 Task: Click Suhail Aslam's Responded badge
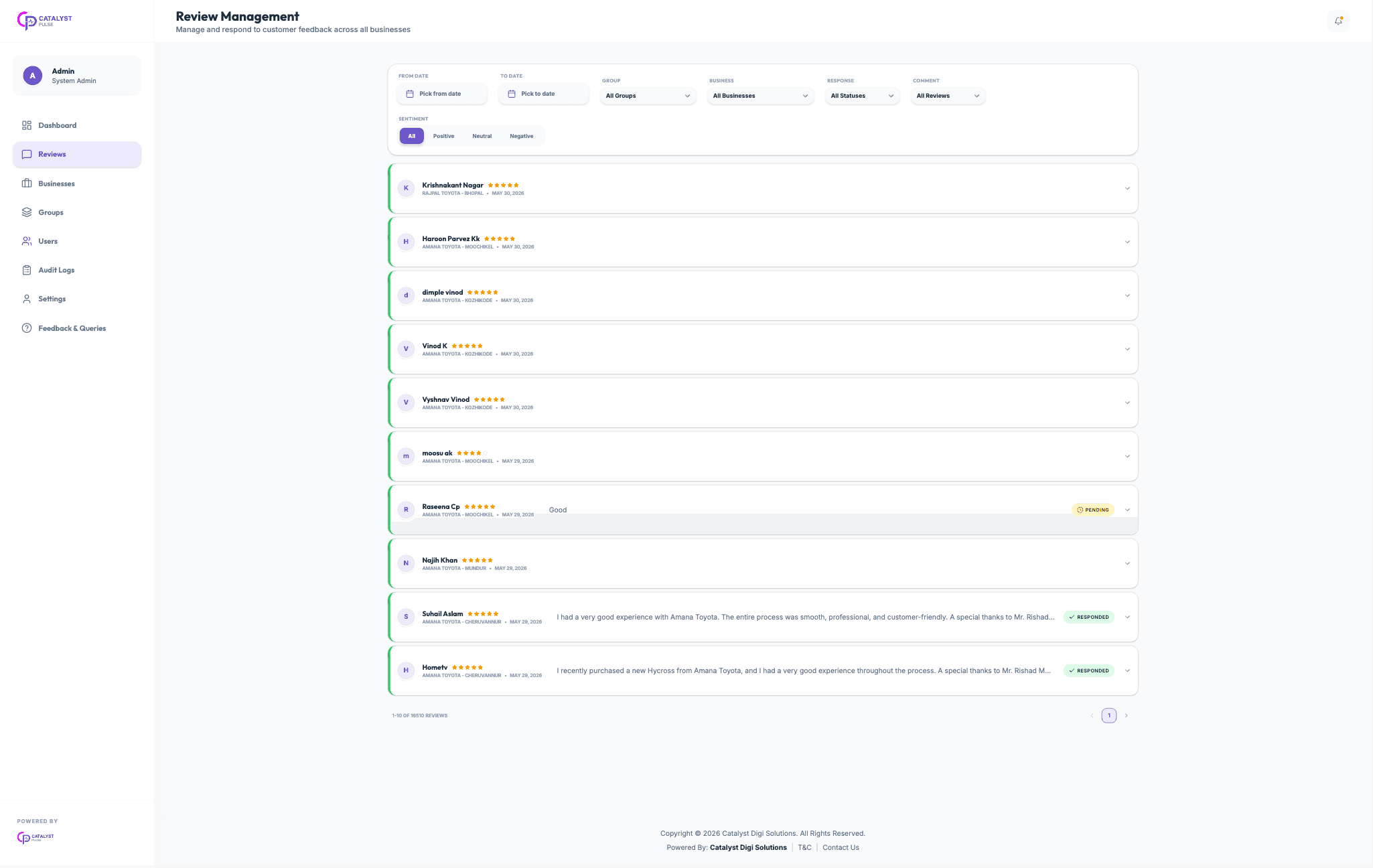1089,617
